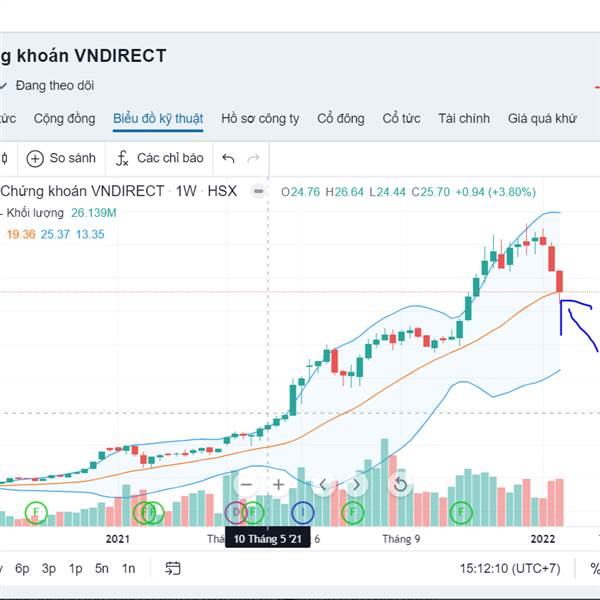The image size is (600, 600).
Task: Click the 2022 label on time axis
Action: [x=543, y=539]
